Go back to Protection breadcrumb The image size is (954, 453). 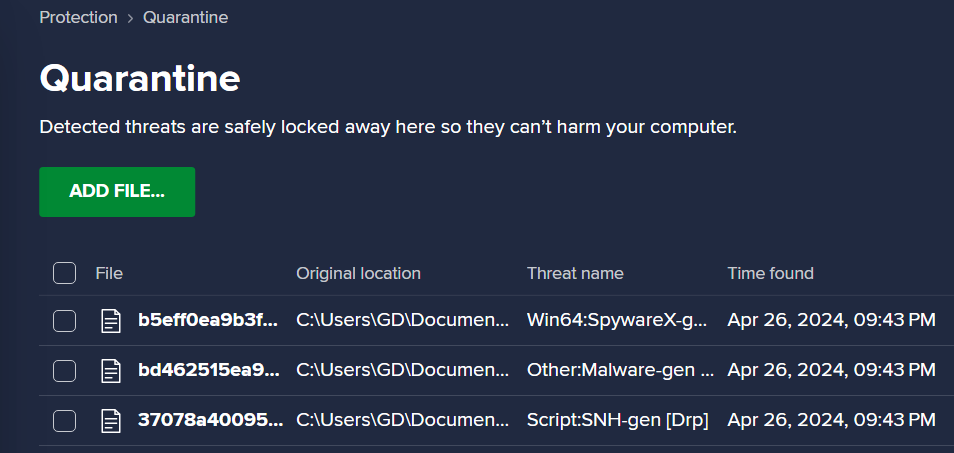(x=78, y=18)
